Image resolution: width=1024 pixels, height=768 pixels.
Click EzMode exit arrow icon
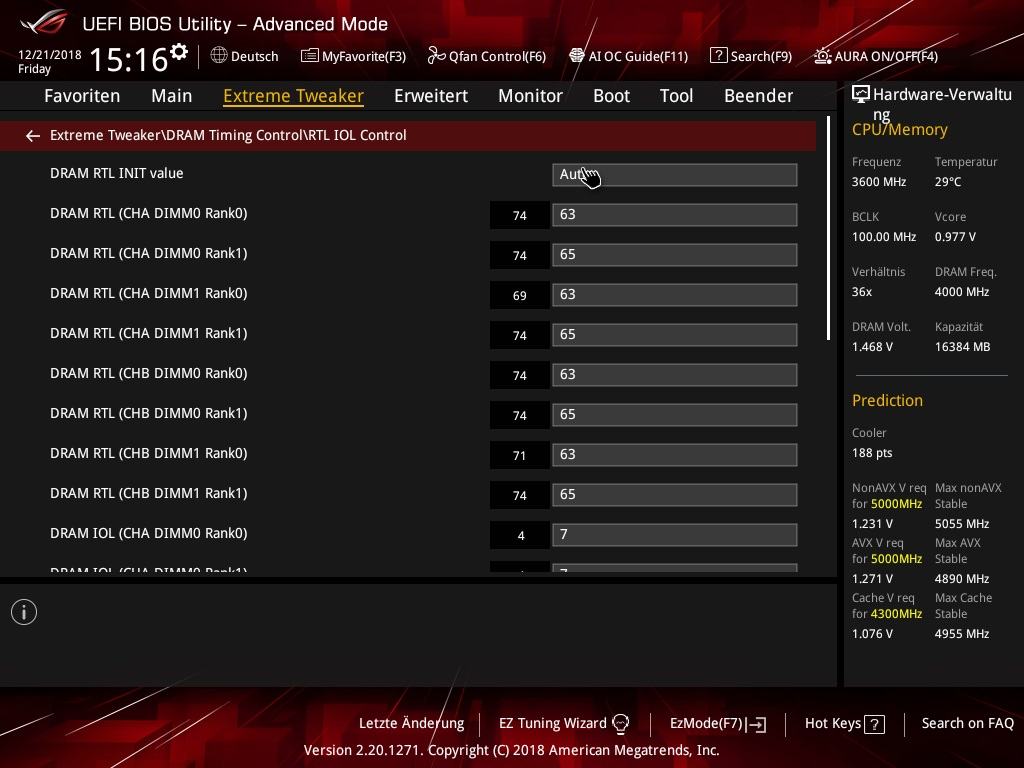[x=757, y=724]
